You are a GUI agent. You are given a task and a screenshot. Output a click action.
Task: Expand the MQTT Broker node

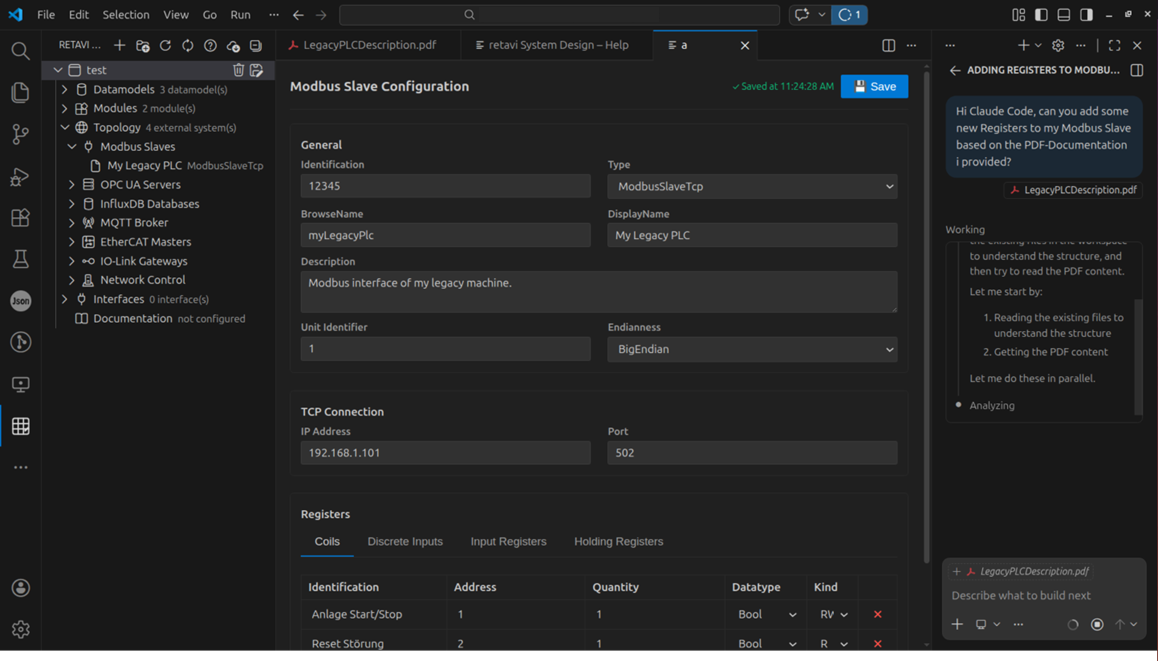[72, 223]
